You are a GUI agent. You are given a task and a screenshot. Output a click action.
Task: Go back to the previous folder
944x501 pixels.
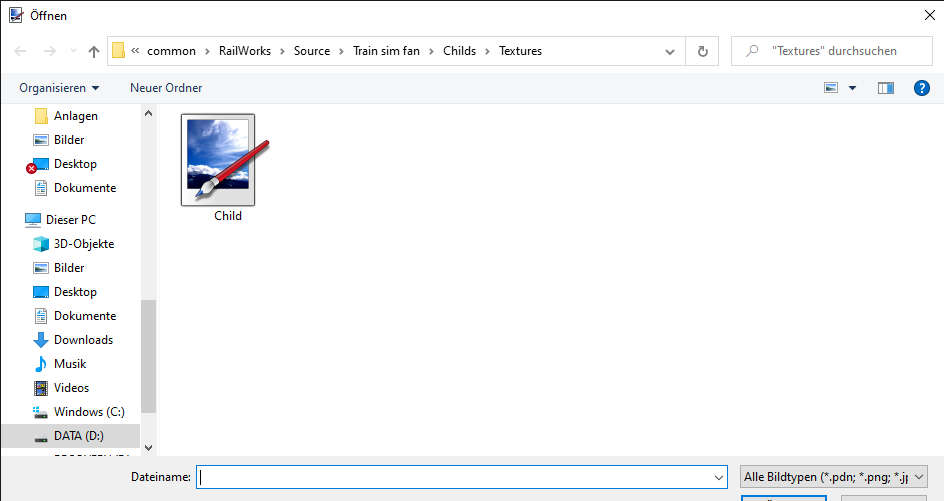point(20,51)
